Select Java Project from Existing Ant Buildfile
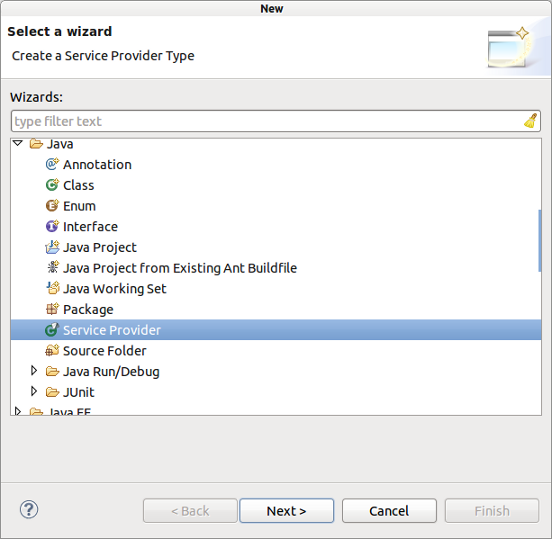Image resolution: width=552 pixels, height=539 pixels. point(180,268)
